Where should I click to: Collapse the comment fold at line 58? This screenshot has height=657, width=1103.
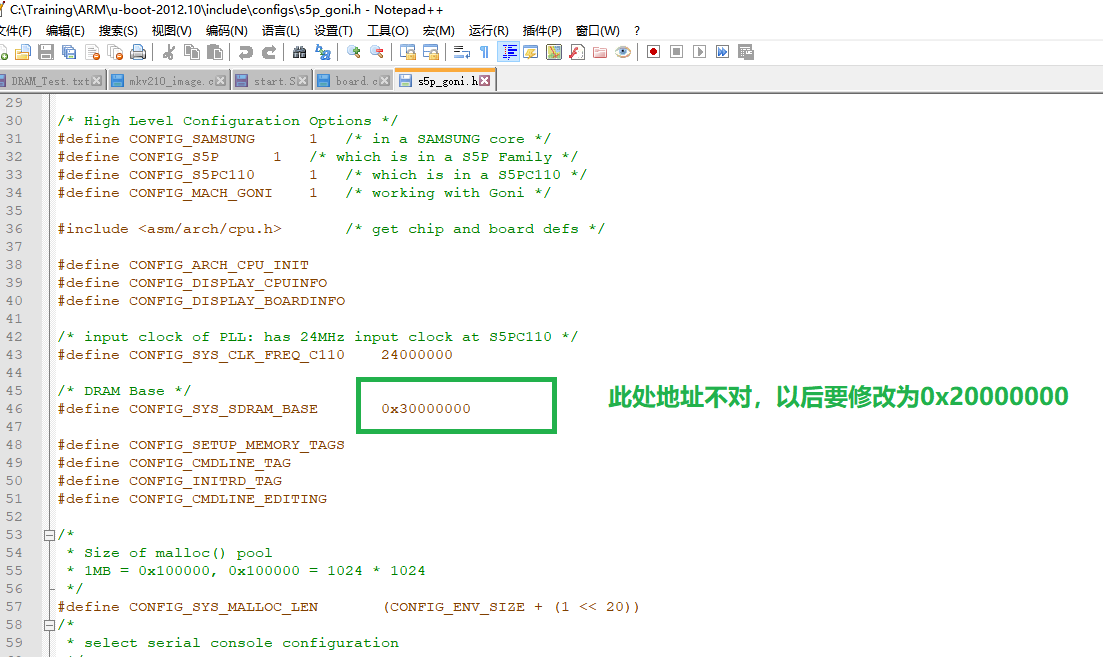tap(49, 625)
